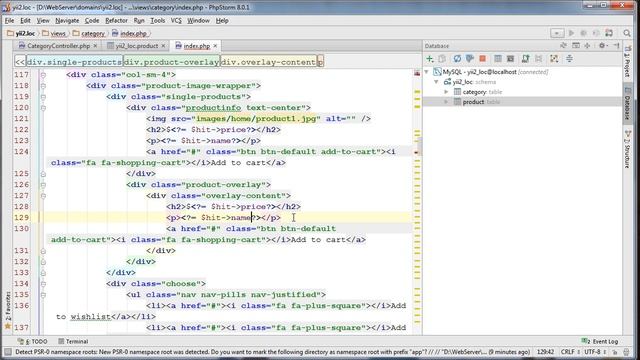This screenshot has width=640, height=360.
Task: Click the database filter icon
Action: coord(470,59)
